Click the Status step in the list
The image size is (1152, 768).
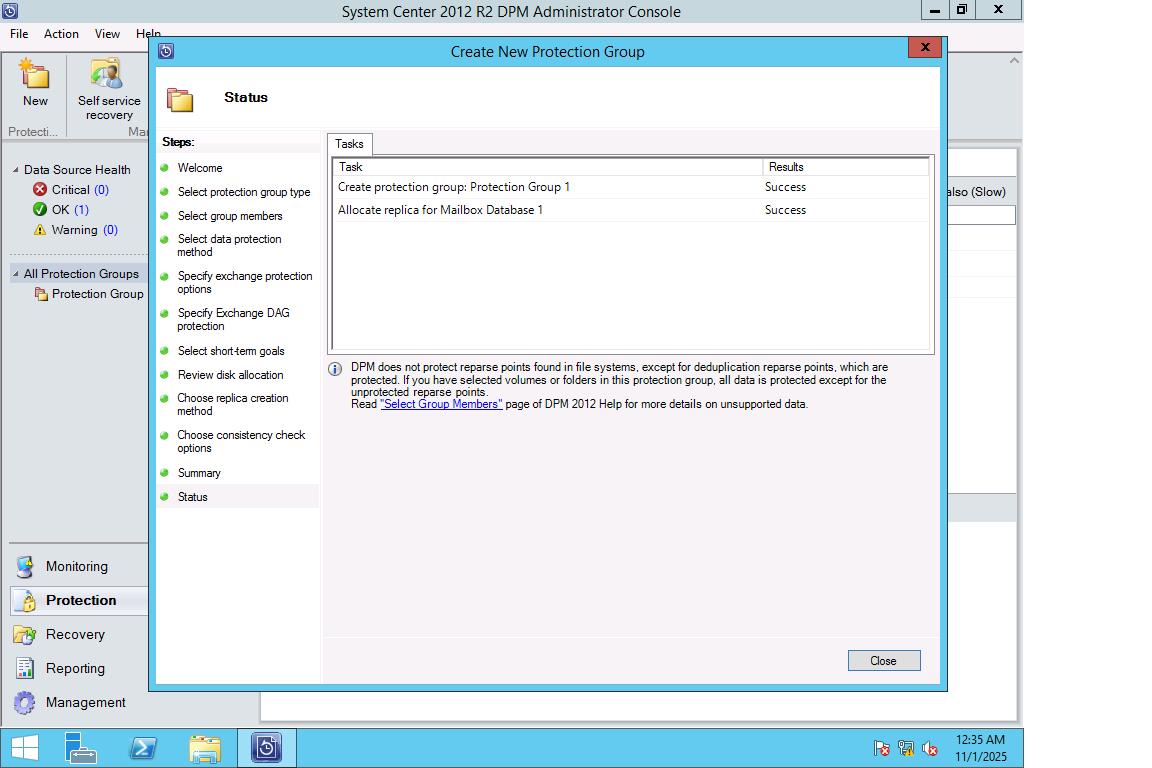pyautogui.click(x=192, y=497)
